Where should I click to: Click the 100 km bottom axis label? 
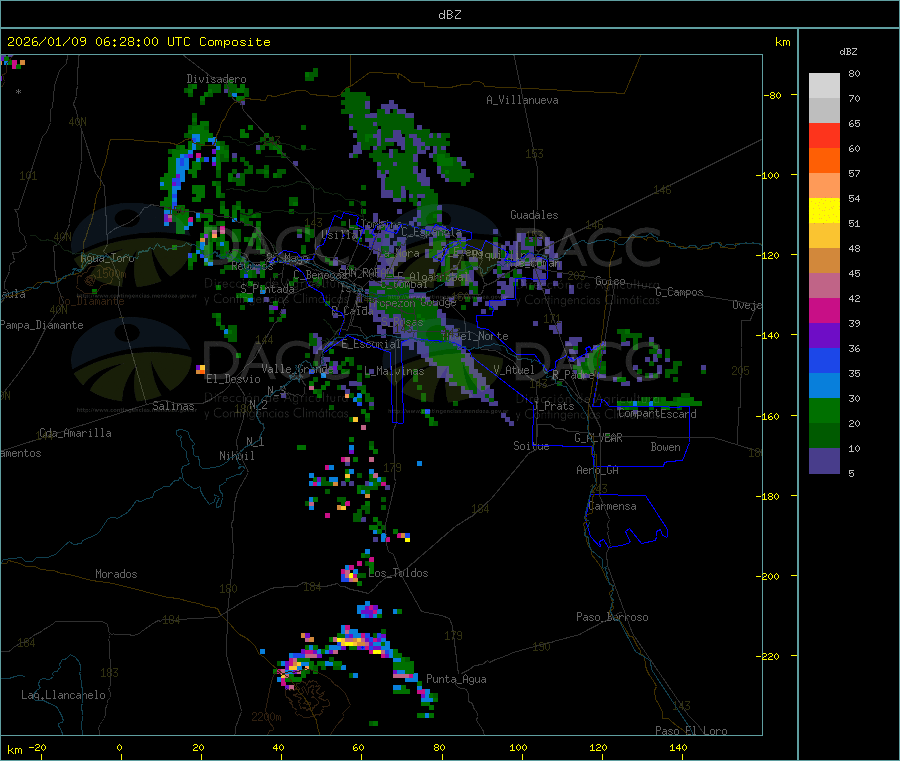[518, 747]
